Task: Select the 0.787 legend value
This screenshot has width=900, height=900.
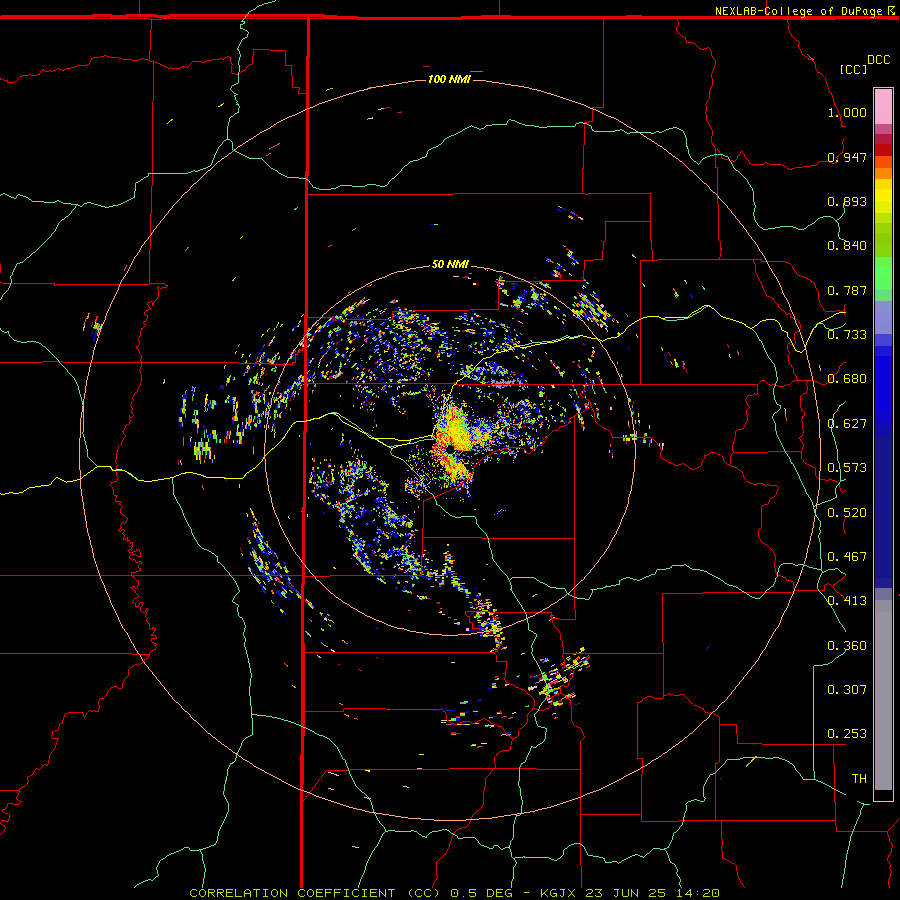Action: tap(847, 290)
